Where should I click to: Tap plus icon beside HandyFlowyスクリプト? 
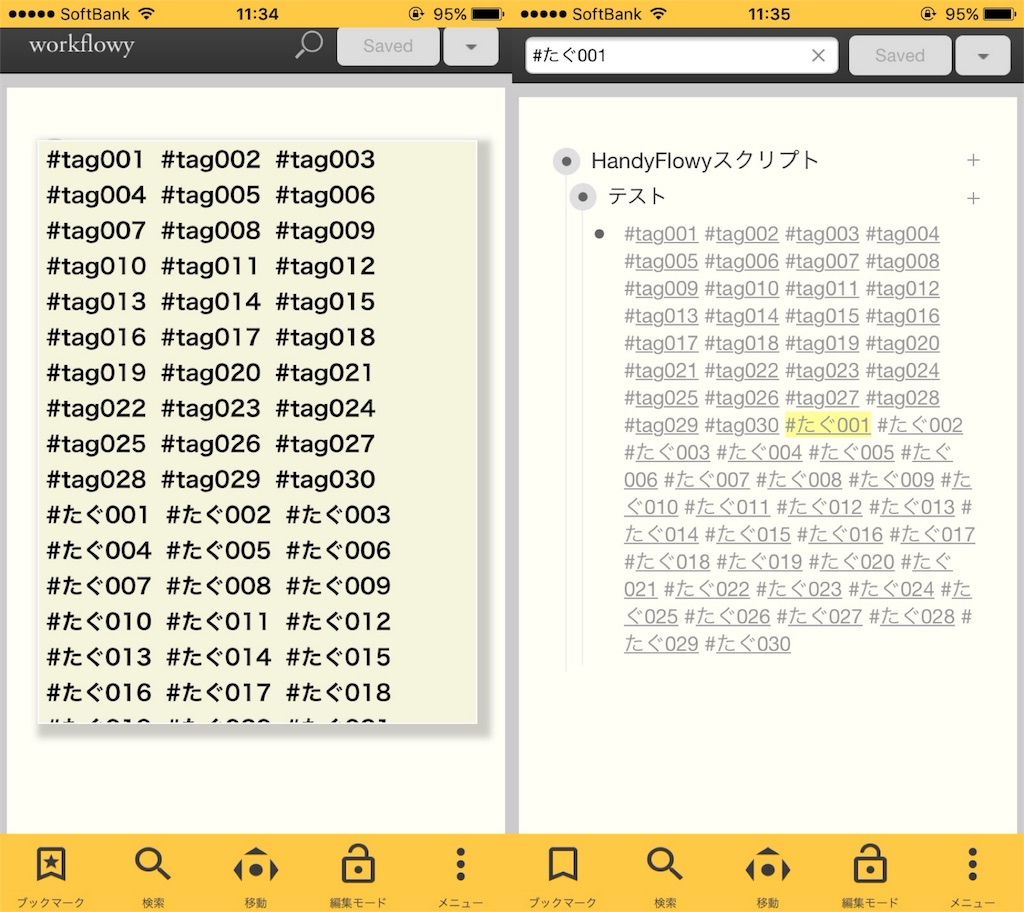973,160
